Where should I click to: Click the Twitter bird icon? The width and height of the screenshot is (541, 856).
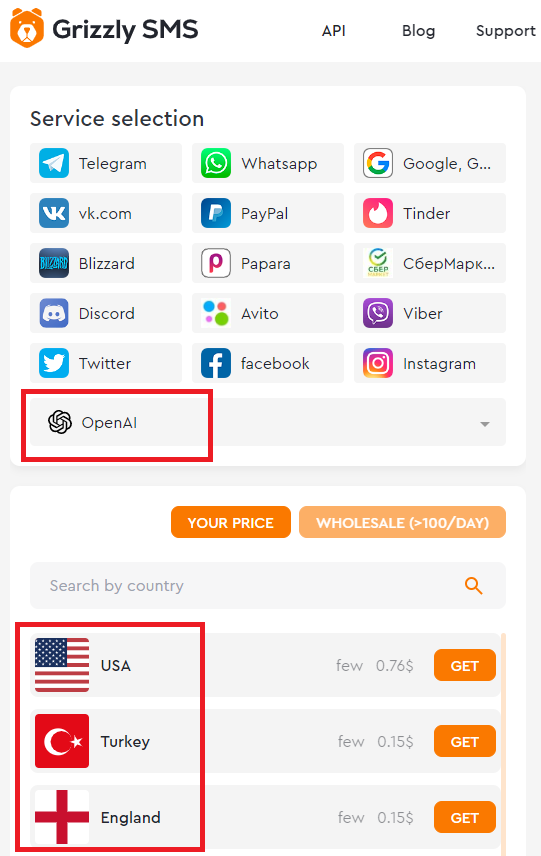pyautogui.click(x=54, y=363)
